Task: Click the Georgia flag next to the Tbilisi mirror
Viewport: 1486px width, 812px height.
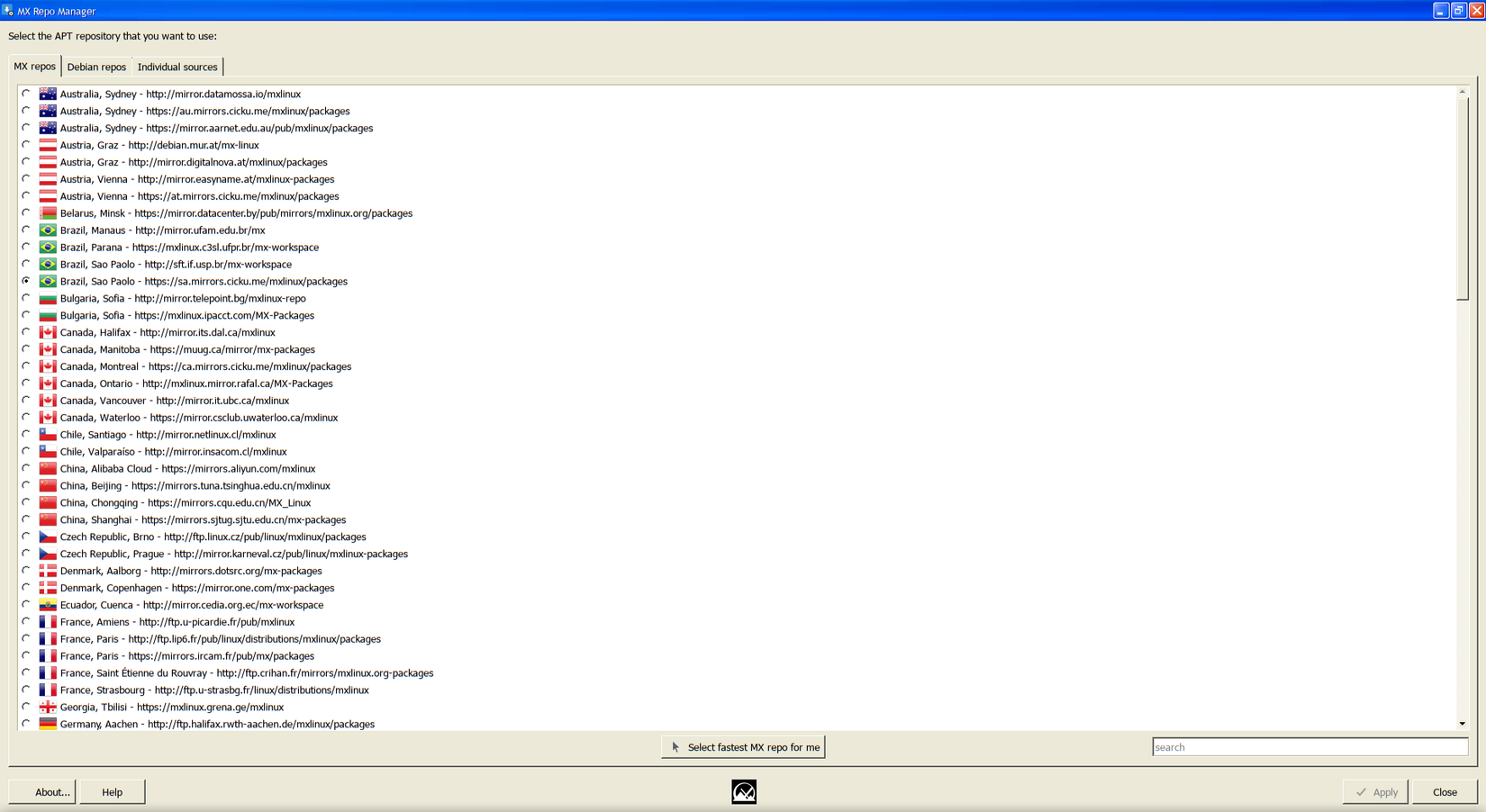Action: [48, 707]
